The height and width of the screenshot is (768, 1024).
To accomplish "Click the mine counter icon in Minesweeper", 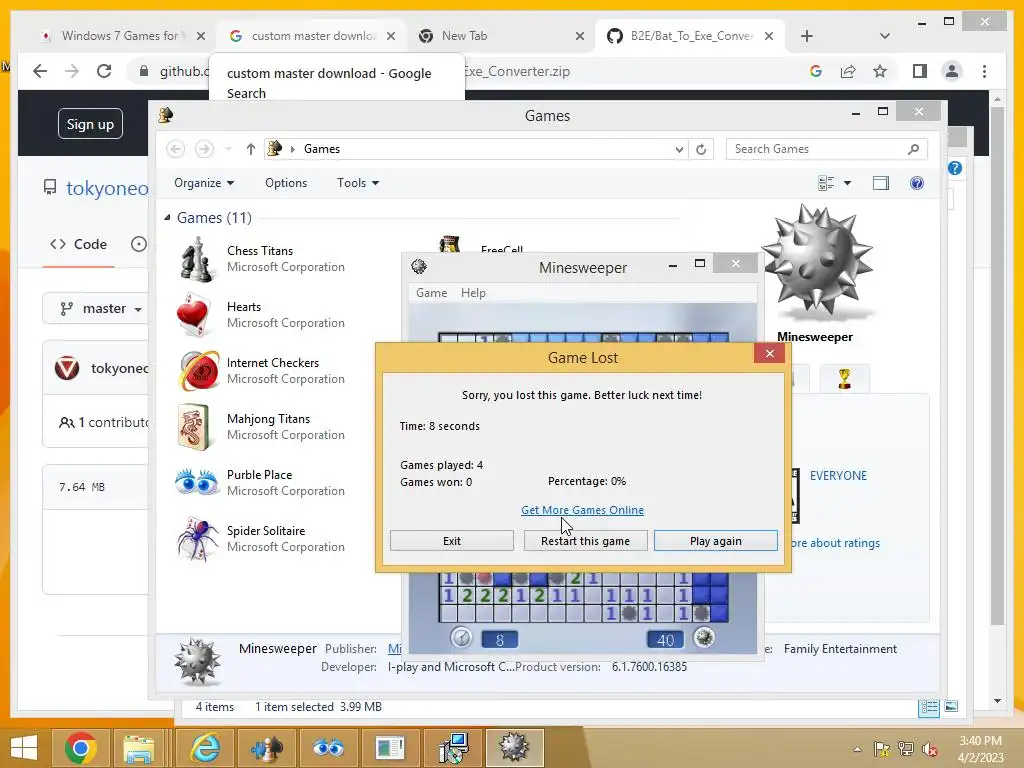I will click(704, 637).
